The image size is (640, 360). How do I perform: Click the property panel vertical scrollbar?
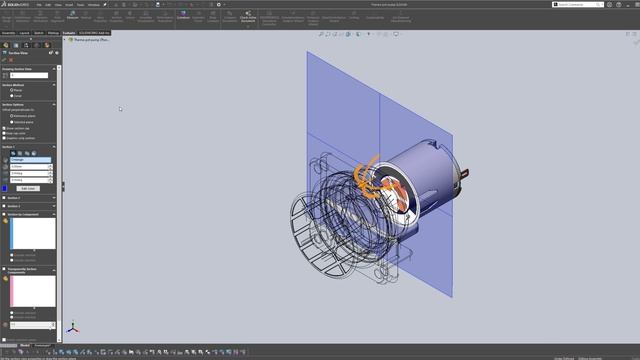(59, 203)
